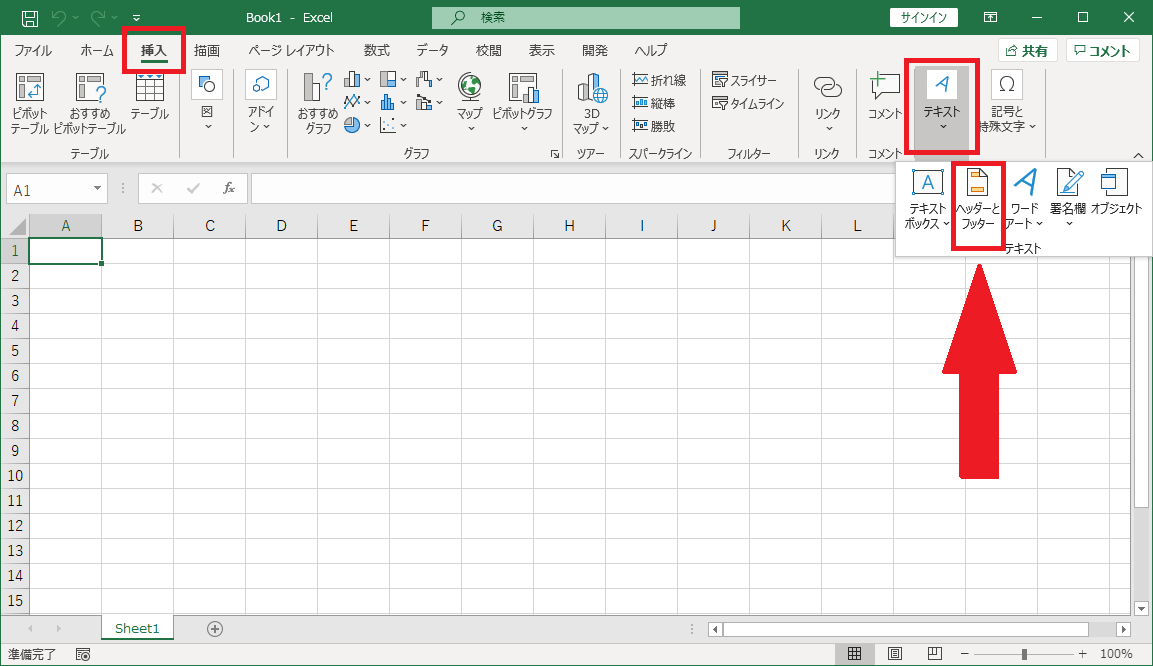Switch to Normal view in status bar
The image size is (1153, 666).
tap(855, 654)
